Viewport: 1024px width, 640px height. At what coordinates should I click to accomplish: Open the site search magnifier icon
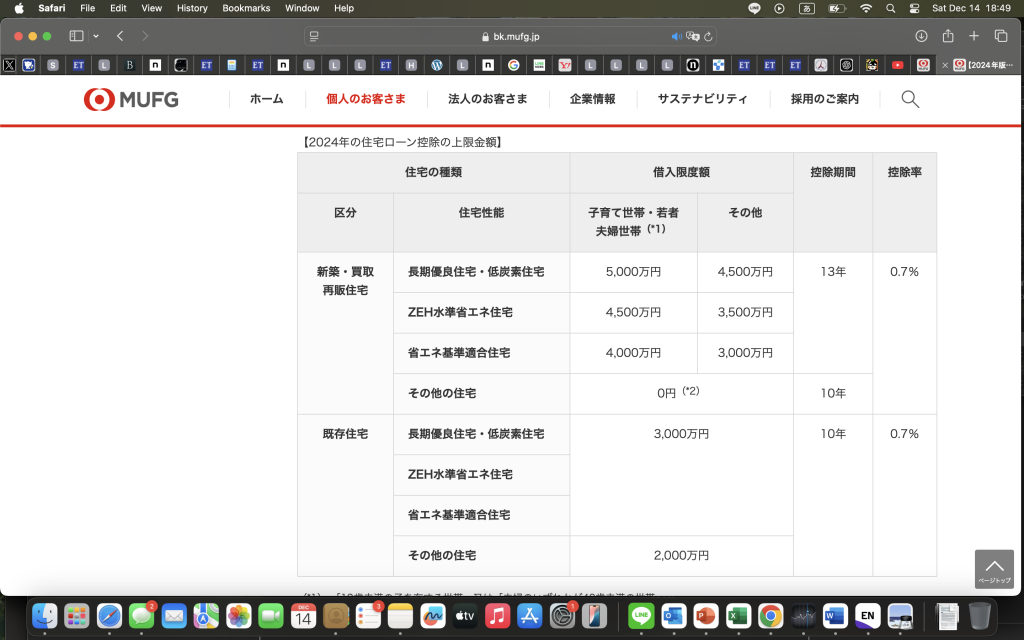pyautogui.click(x=910, y=99)
